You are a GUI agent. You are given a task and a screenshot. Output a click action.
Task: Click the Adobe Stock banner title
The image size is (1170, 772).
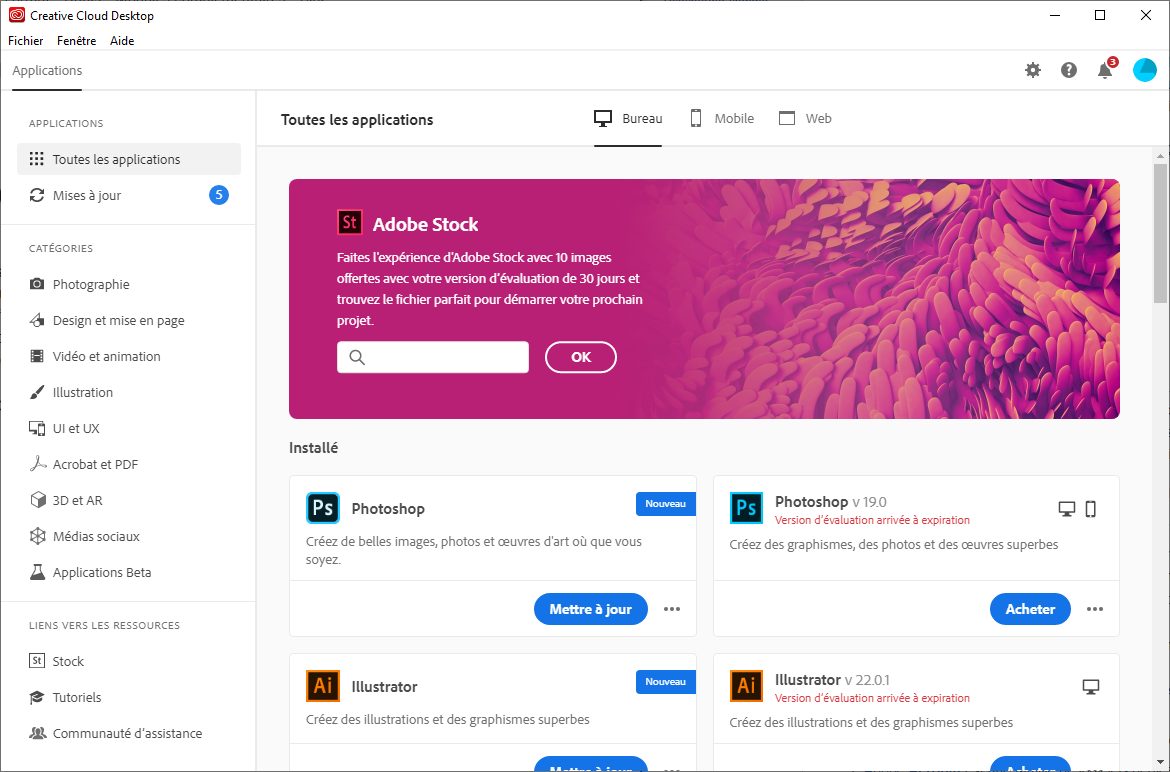[425, 224]
